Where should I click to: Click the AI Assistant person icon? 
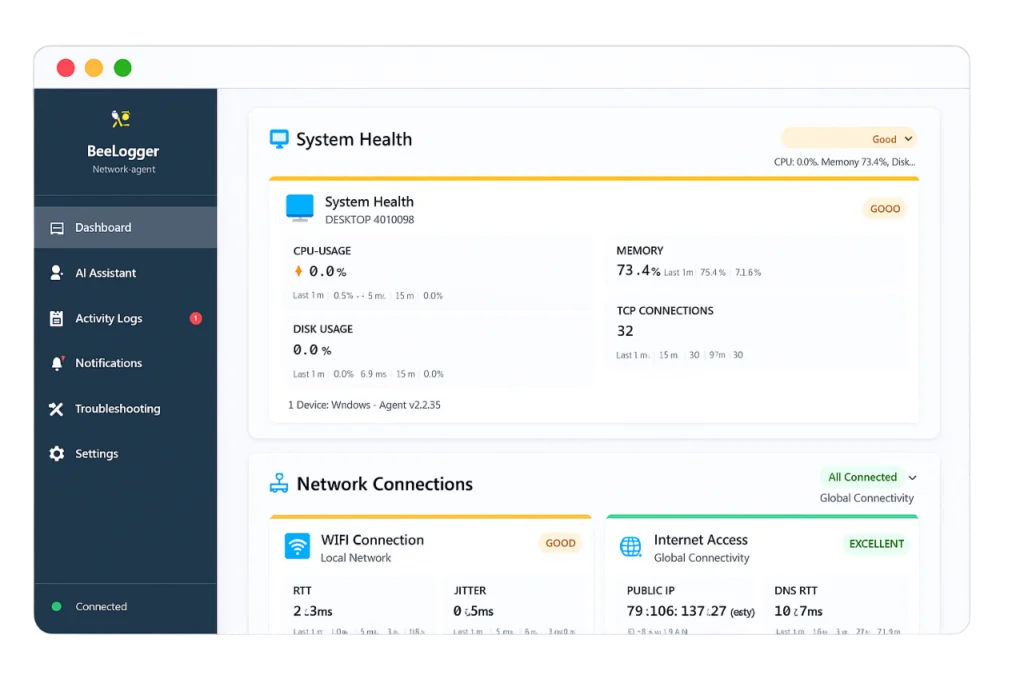(x=57, y=273)
